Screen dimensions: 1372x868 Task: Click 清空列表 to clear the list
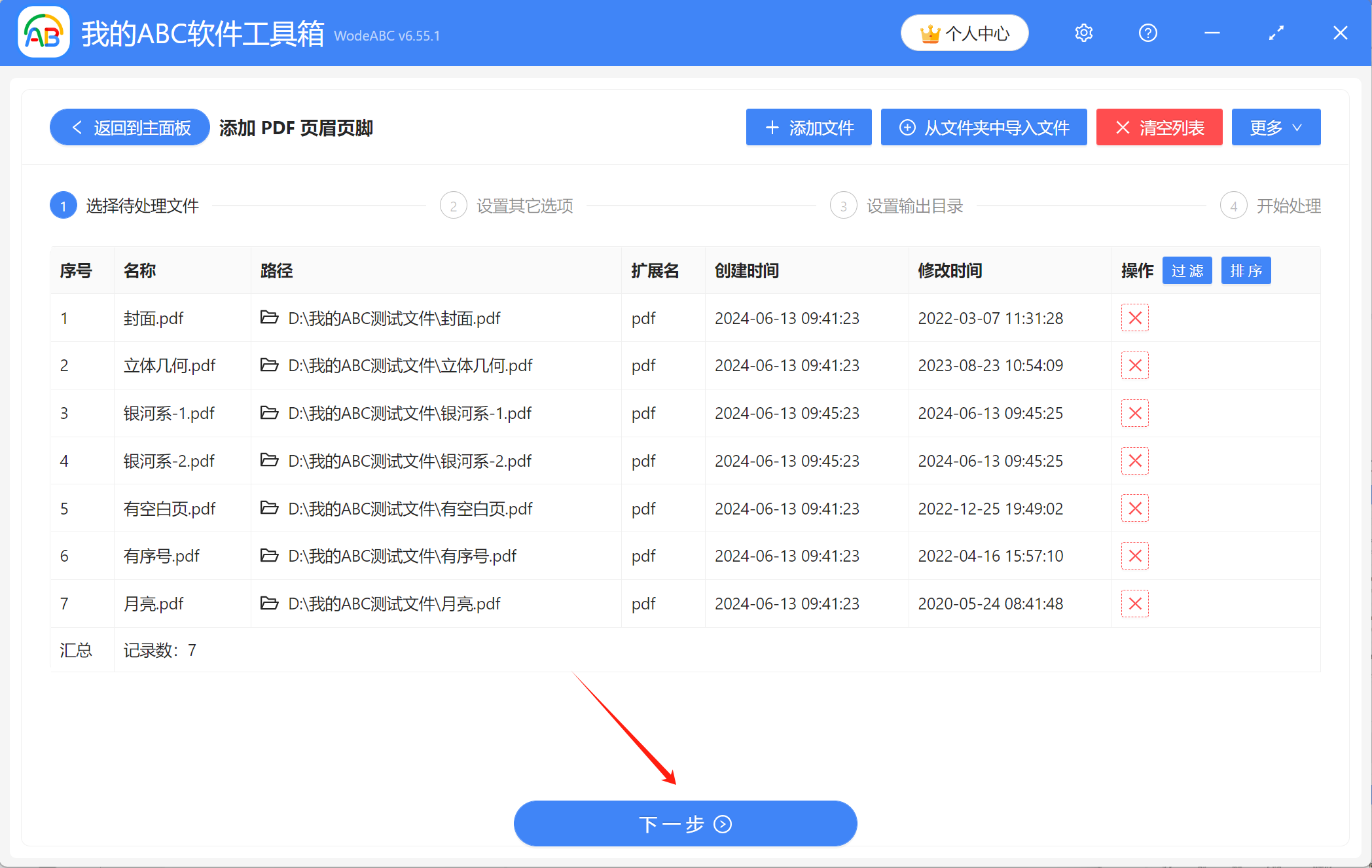[1159, 127]
